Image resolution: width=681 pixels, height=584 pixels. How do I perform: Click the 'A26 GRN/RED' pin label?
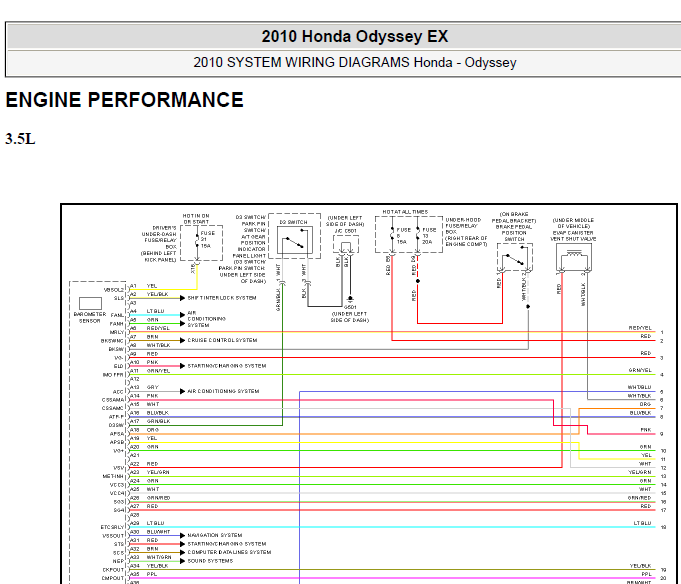tap(150, 498)
